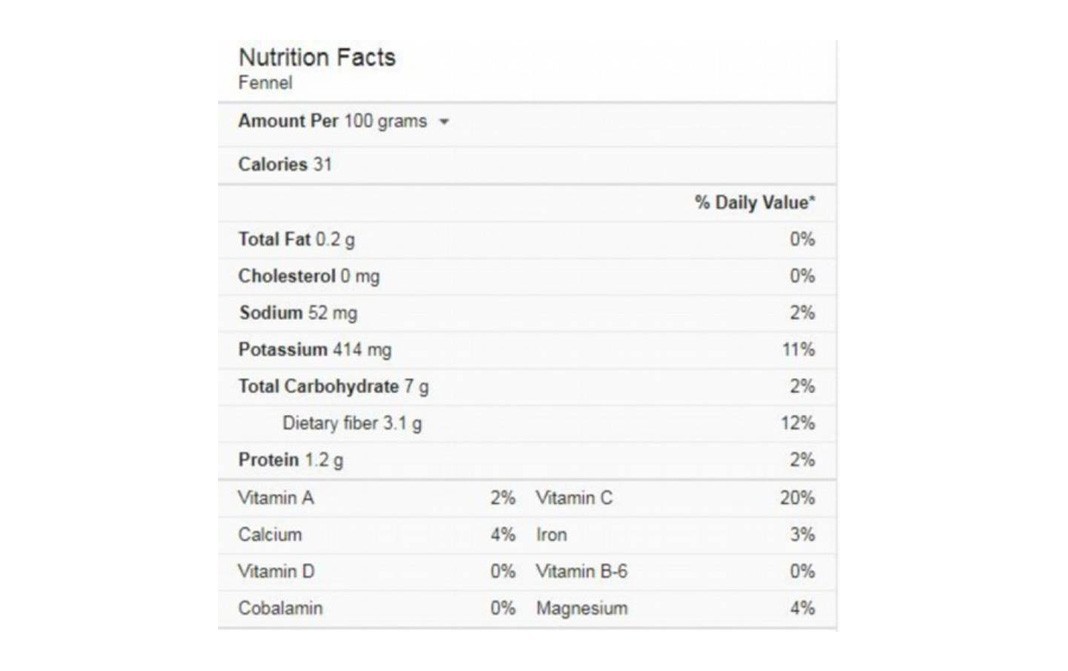This screenshot has height=671, width=1068.
Task: Click the Iron nutrient label
Action: click(x=551, y=535)
